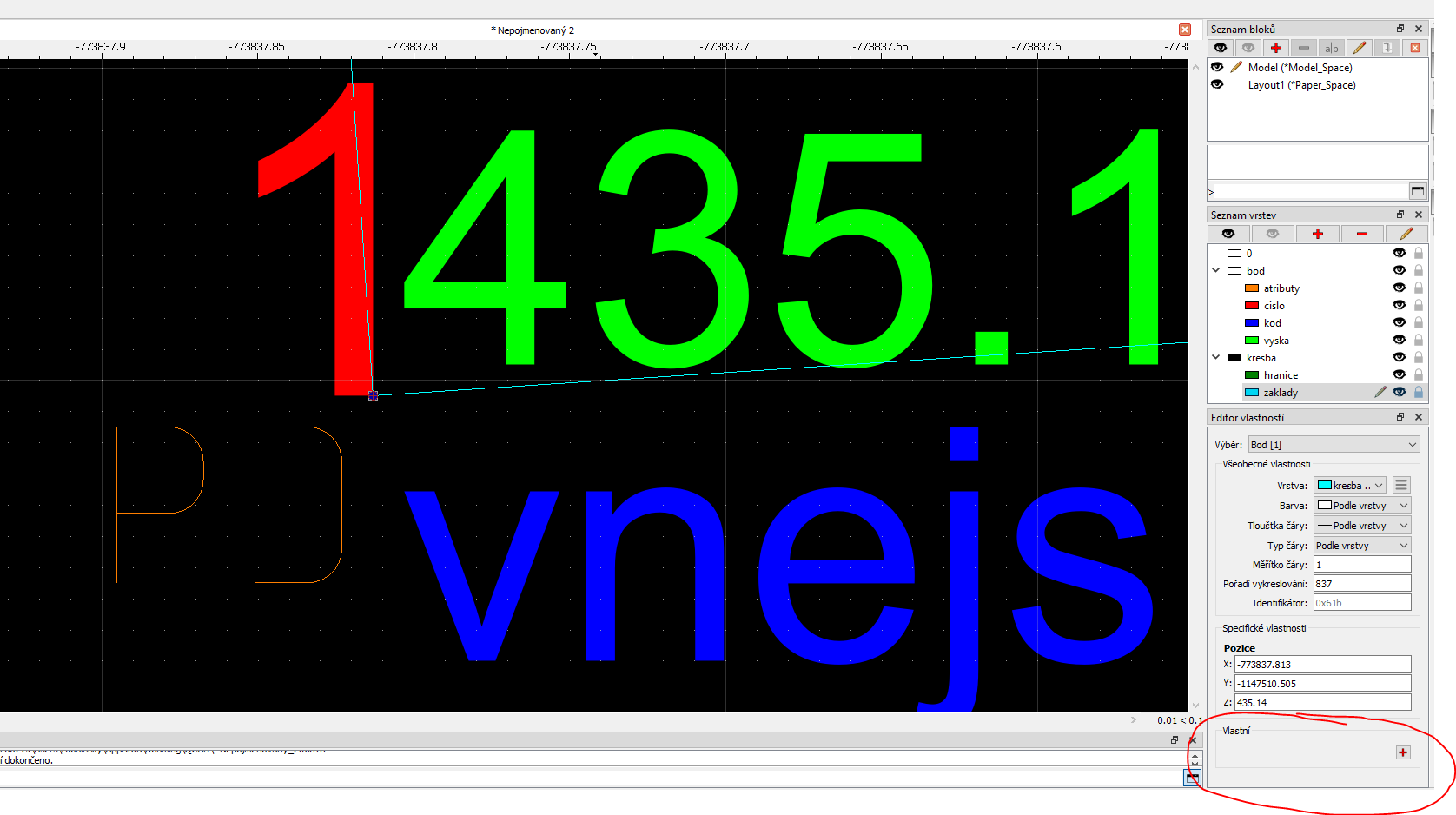The image size is (1456, 815).
Task: Hide the vyska layer
Action: tap(1399, 341)
